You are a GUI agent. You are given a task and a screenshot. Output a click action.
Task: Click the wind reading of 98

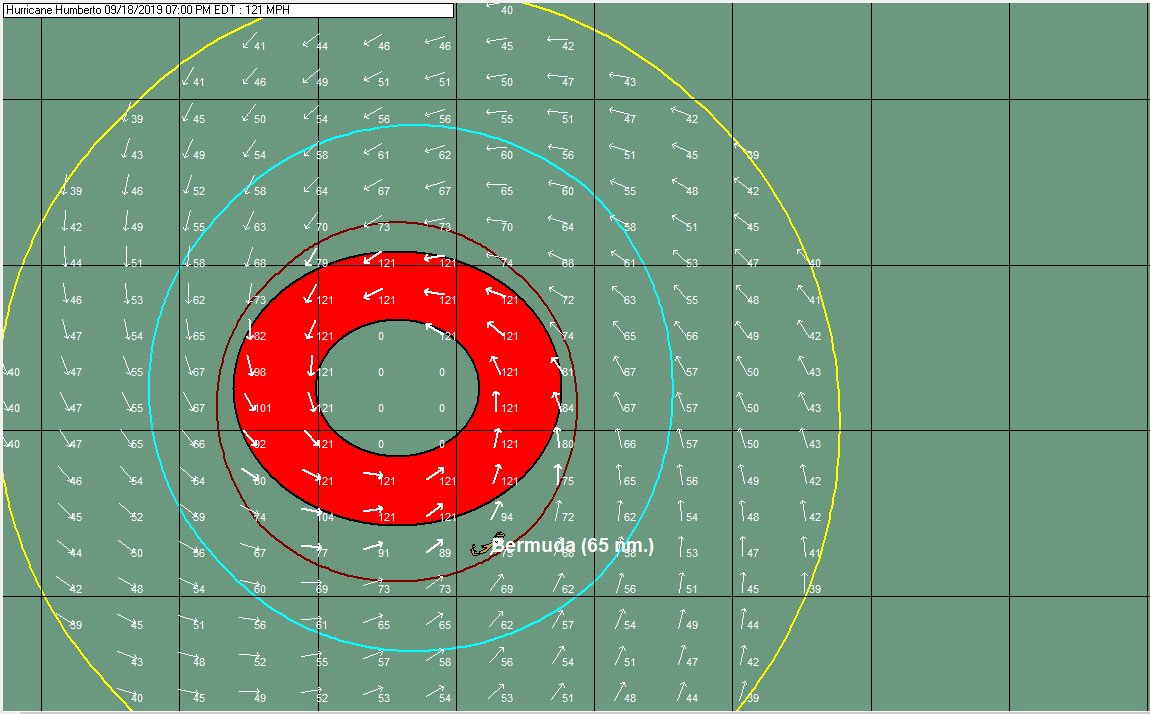click(260, 372)
